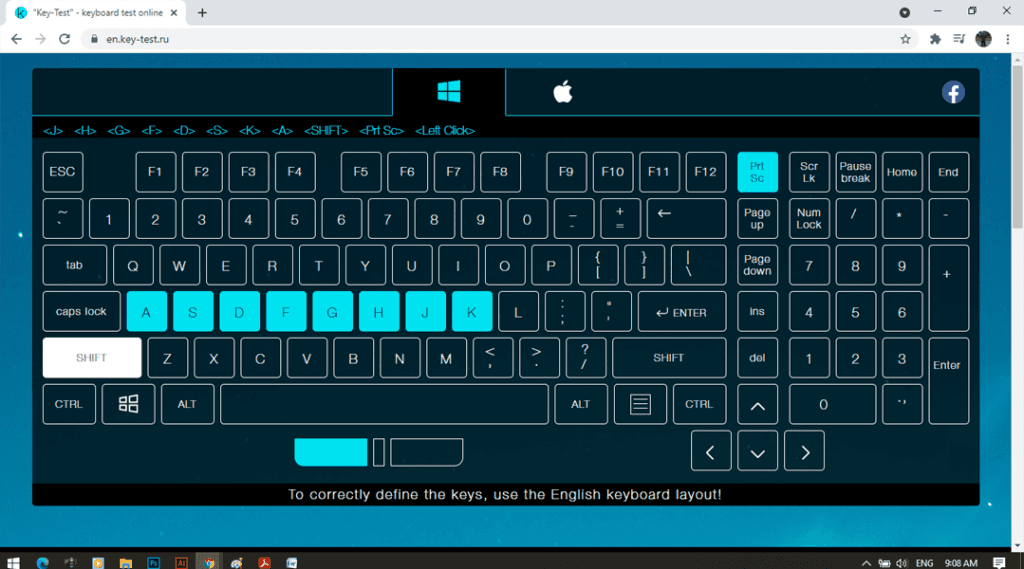The height and width of the screenshot is (569, 1024).
Task: Click the right SHIFT key
Action: click(669, 358)
